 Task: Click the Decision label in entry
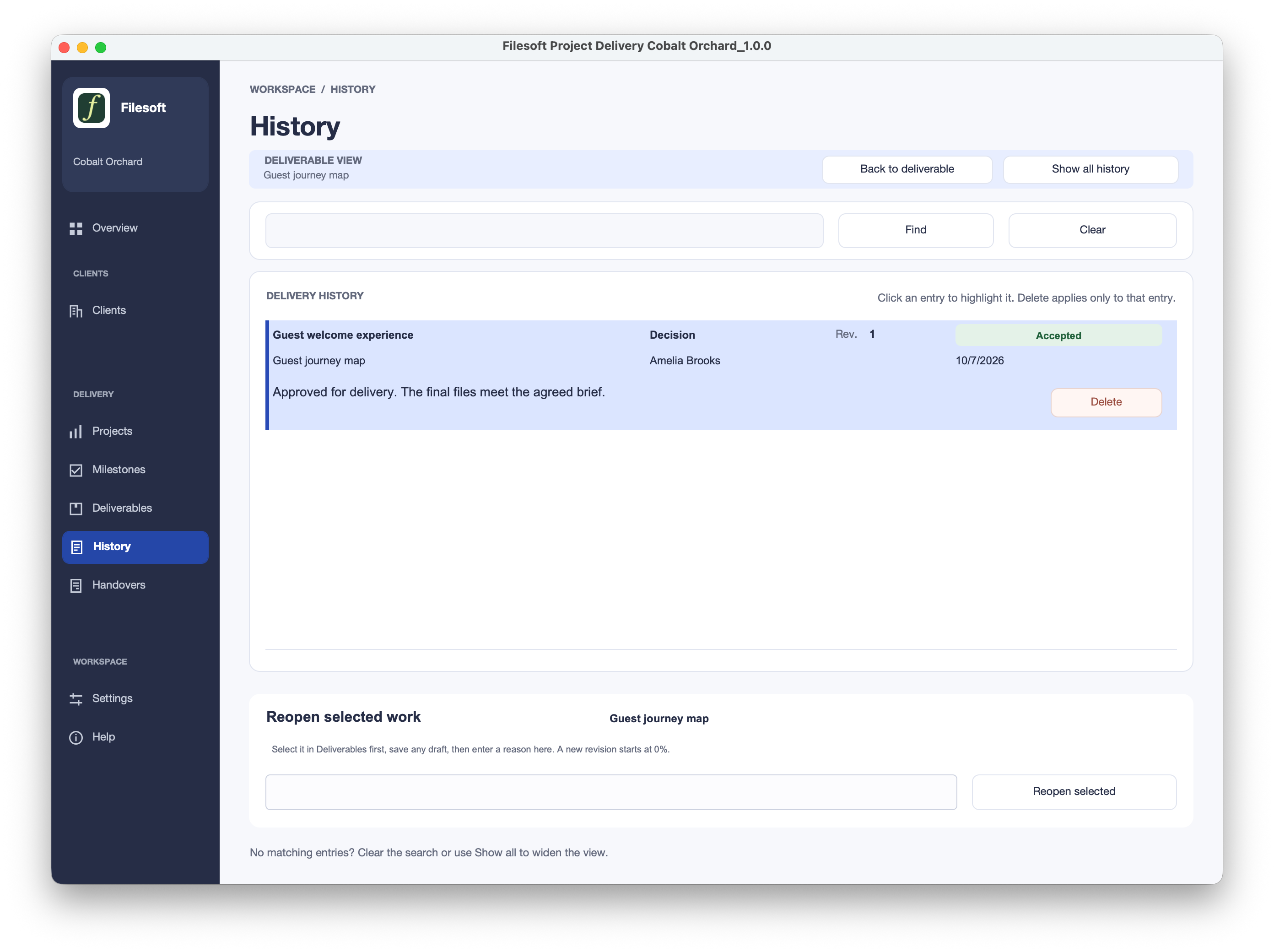click(x=672, y=335)
